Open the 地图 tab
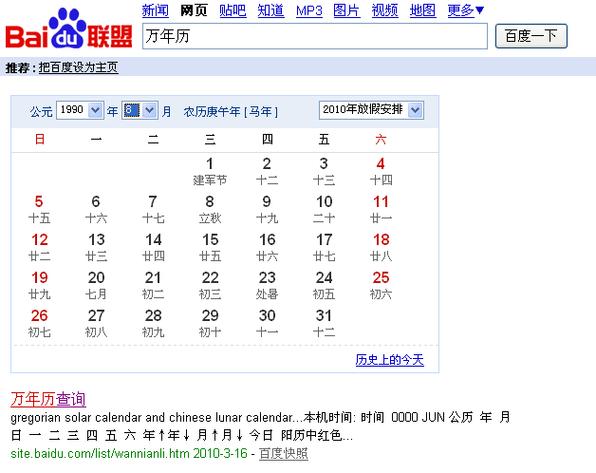Screen dimensions: 596x473 pyautogui.click(x=423, y=10)
